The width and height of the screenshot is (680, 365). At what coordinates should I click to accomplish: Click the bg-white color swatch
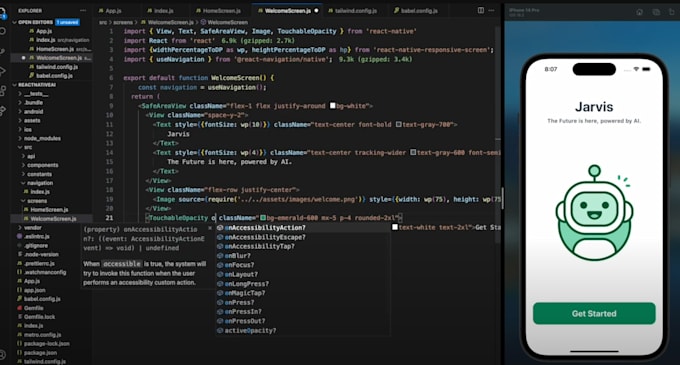pos(333,106)
